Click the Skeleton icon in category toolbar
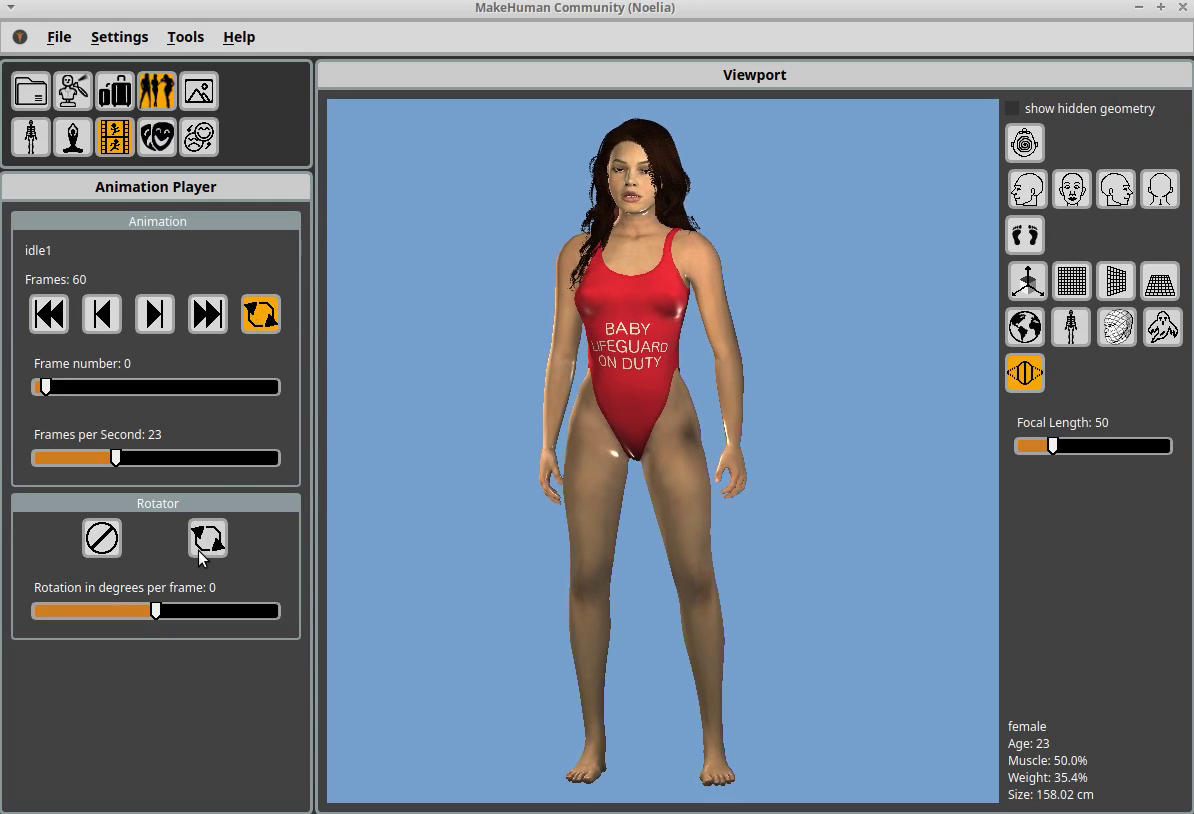Screen dimensions: 1194x814 [31, 137]
